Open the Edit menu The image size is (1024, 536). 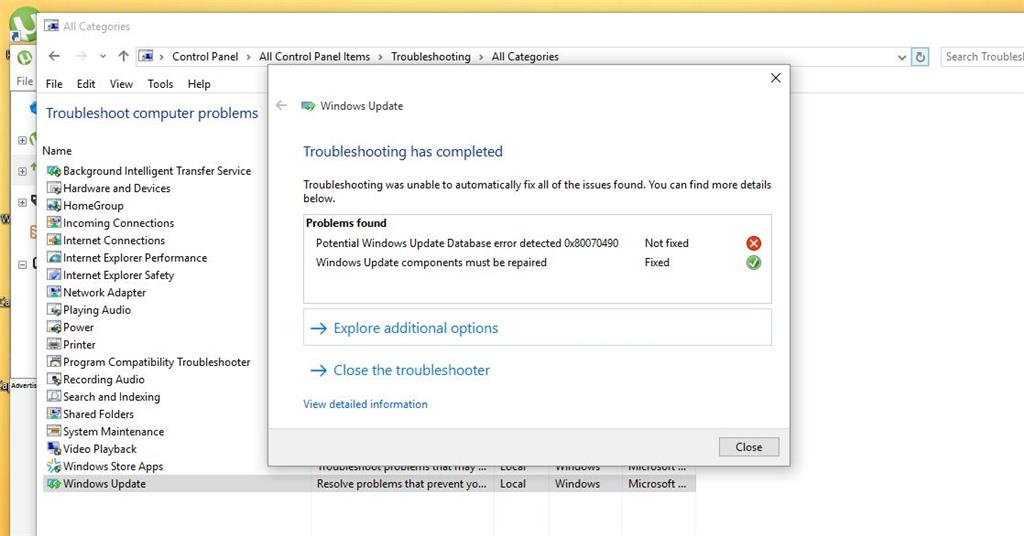(86, 84)
